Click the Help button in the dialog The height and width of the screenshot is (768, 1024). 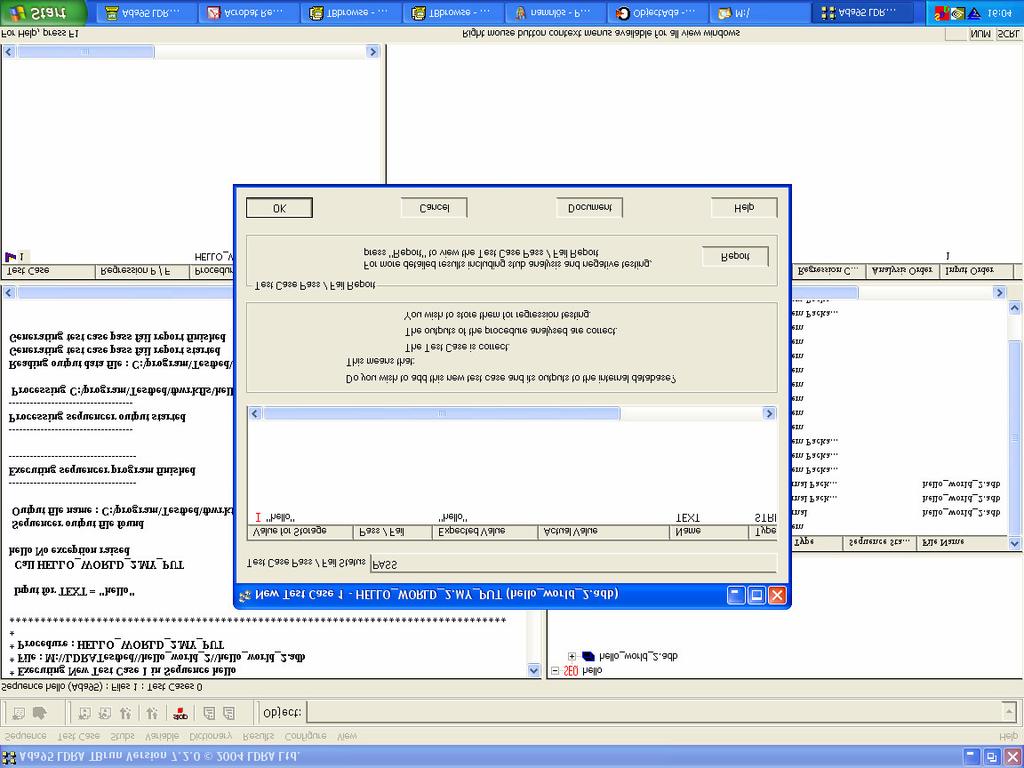point(744,208)
